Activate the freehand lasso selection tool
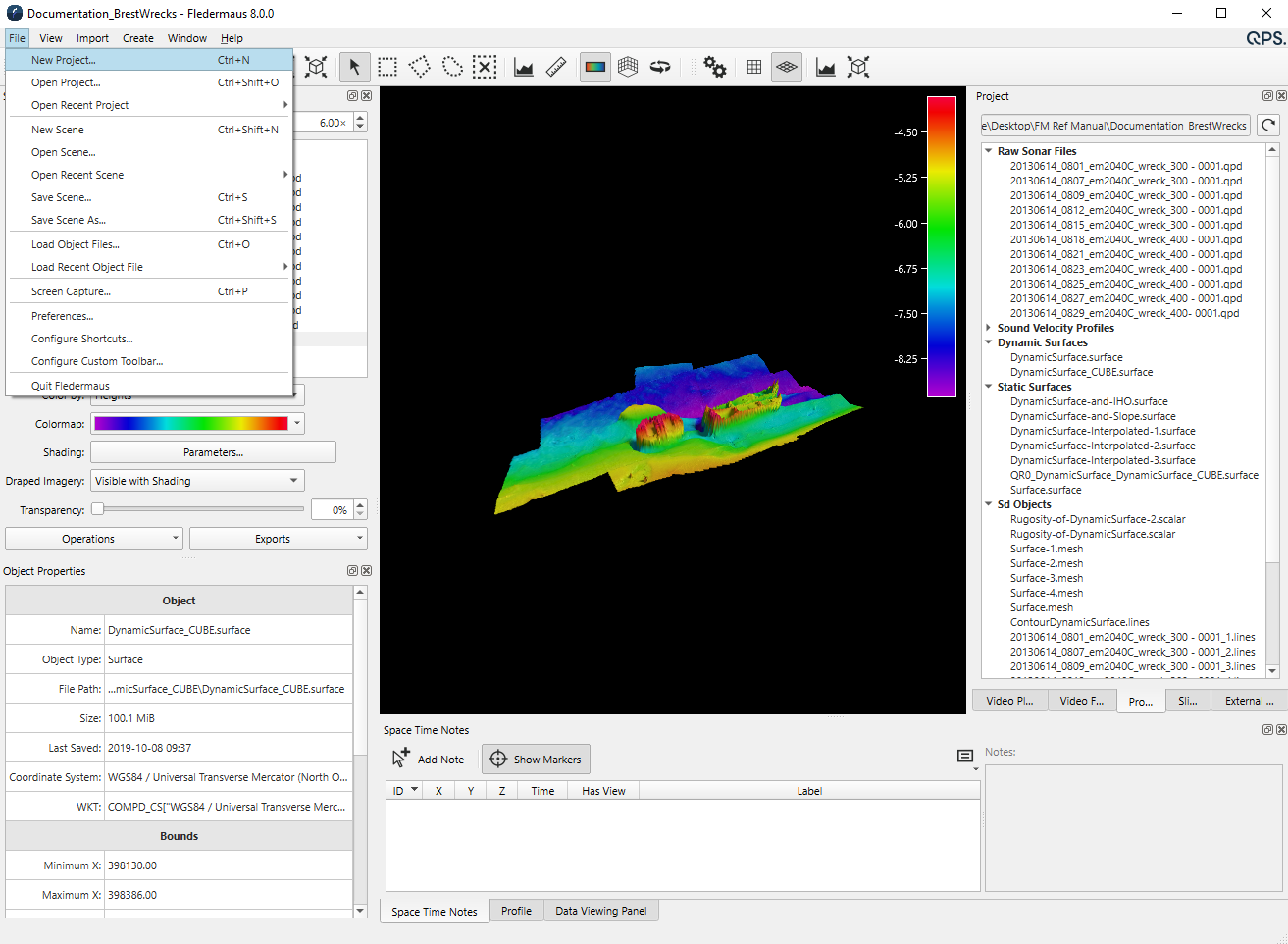The image size is (1288, 944). [452, 67]
